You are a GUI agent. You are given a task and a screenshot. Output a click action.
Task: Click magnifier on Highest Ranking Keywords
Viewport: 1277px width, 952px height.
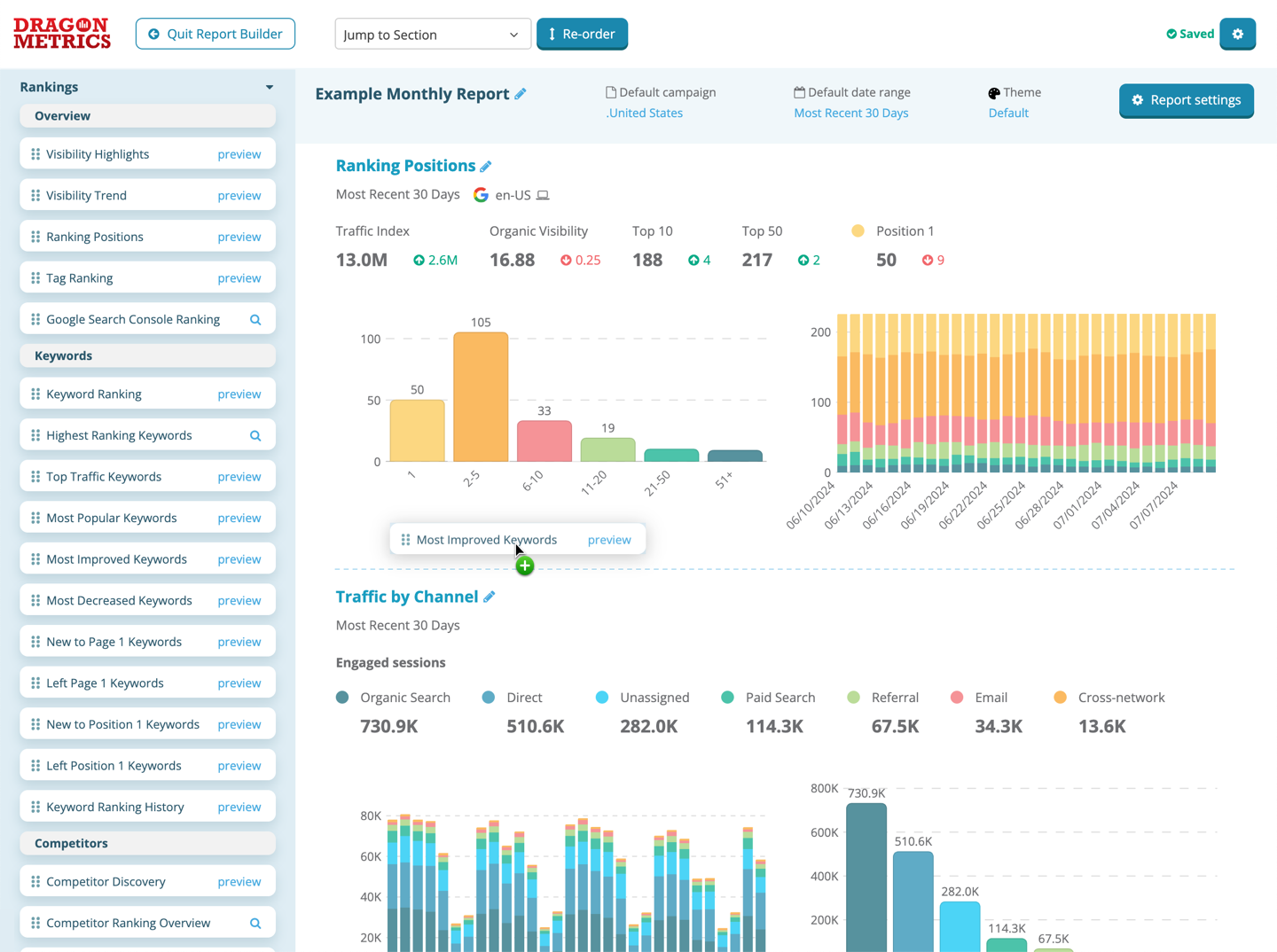pos(255,436)
